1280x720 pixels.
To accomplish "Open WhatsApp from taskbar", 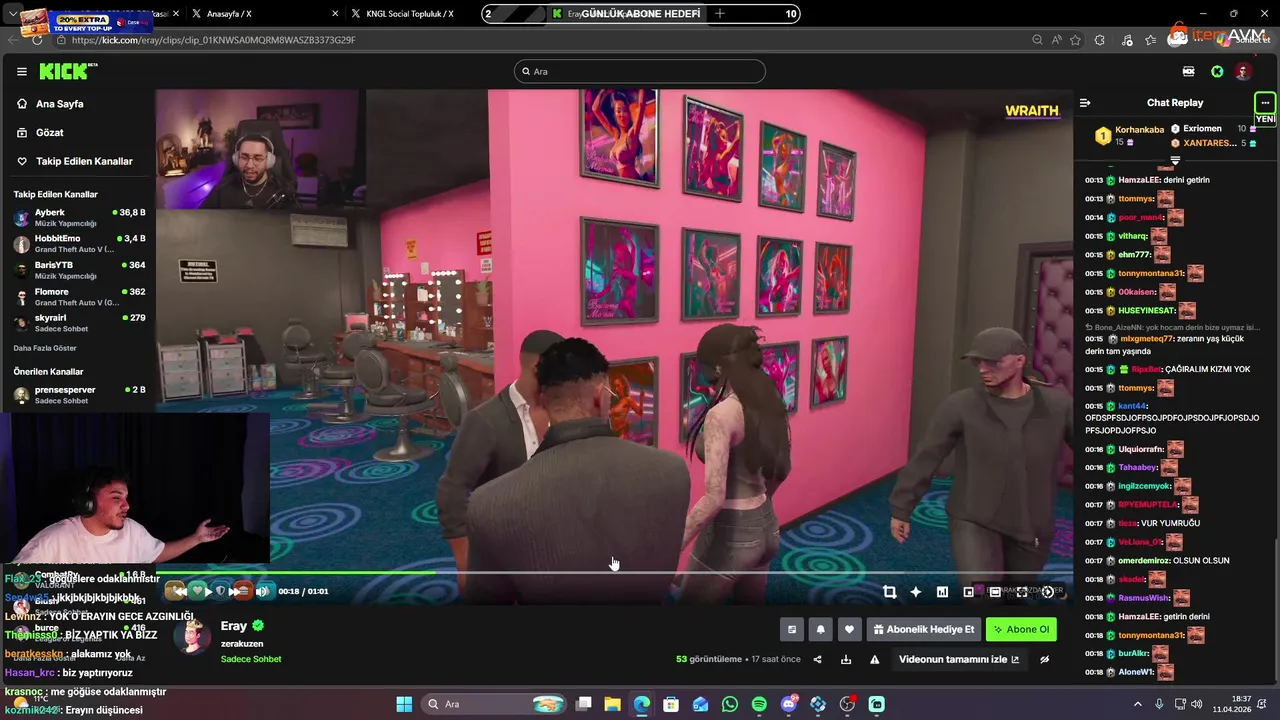I will coord(730,704).
